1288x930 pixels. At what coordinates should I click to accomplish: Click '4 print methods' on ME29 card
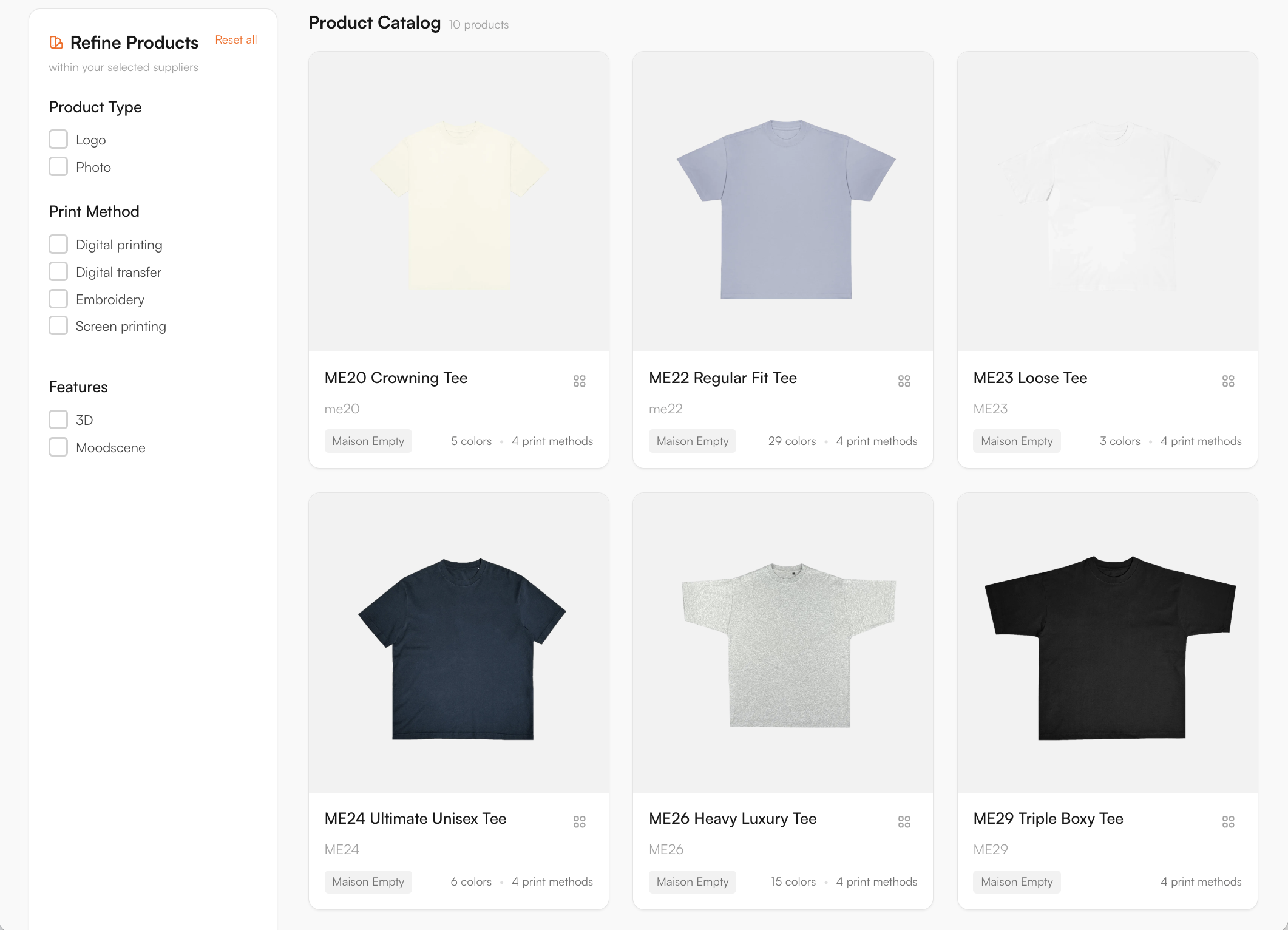1201,882
